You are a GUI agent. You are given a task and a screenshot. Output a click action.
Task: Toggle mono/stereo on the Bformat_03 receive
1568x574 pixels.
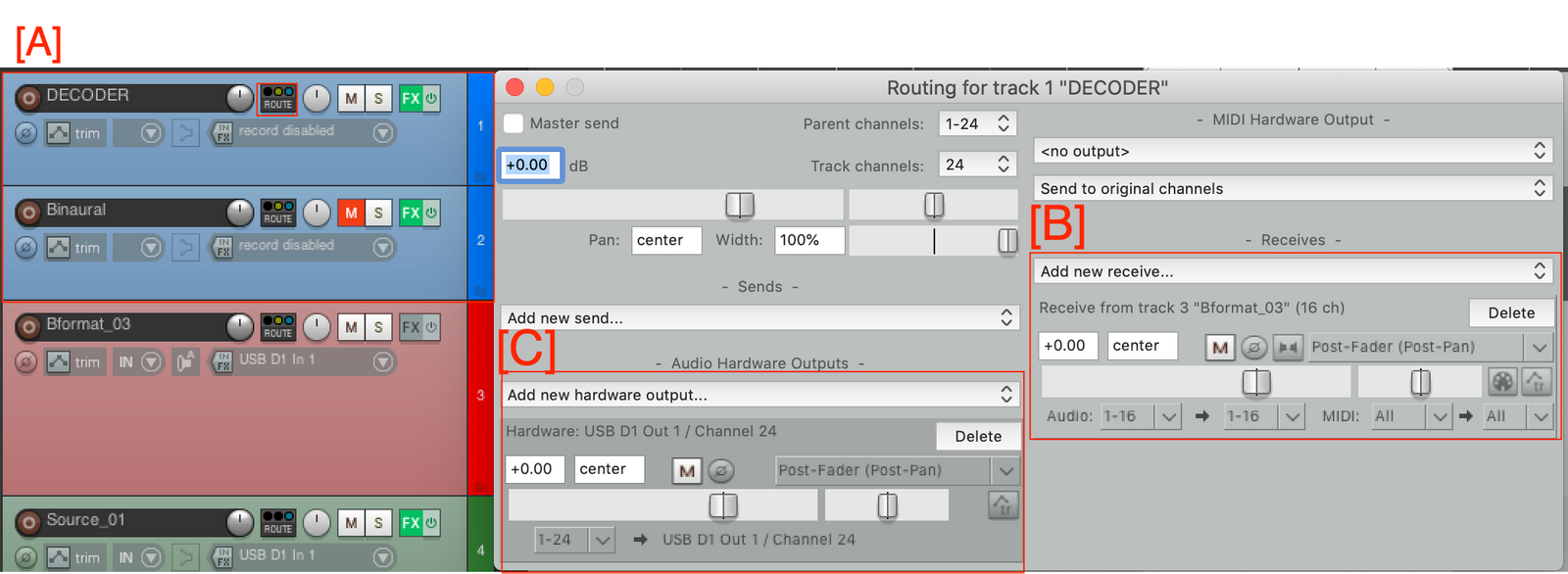(x=1287, y=348)
